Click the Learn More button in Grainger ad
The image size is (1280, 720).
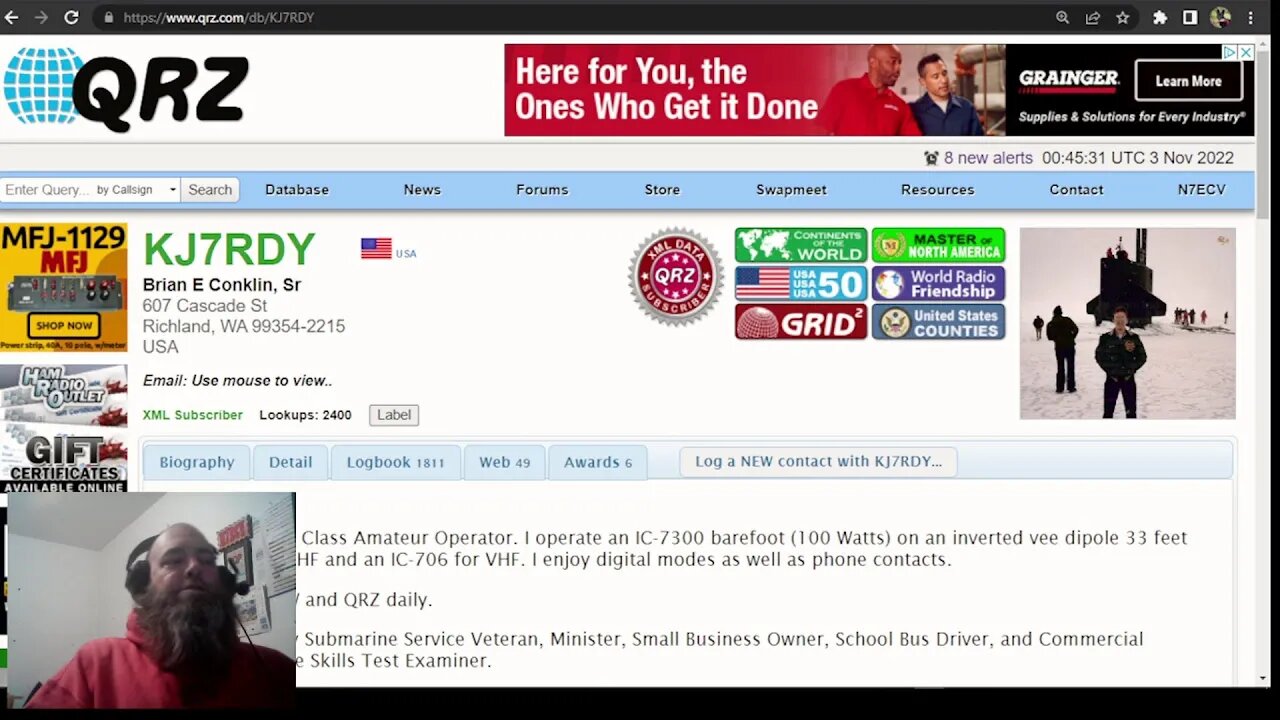pyautogui.click(x=1188, y=81)
